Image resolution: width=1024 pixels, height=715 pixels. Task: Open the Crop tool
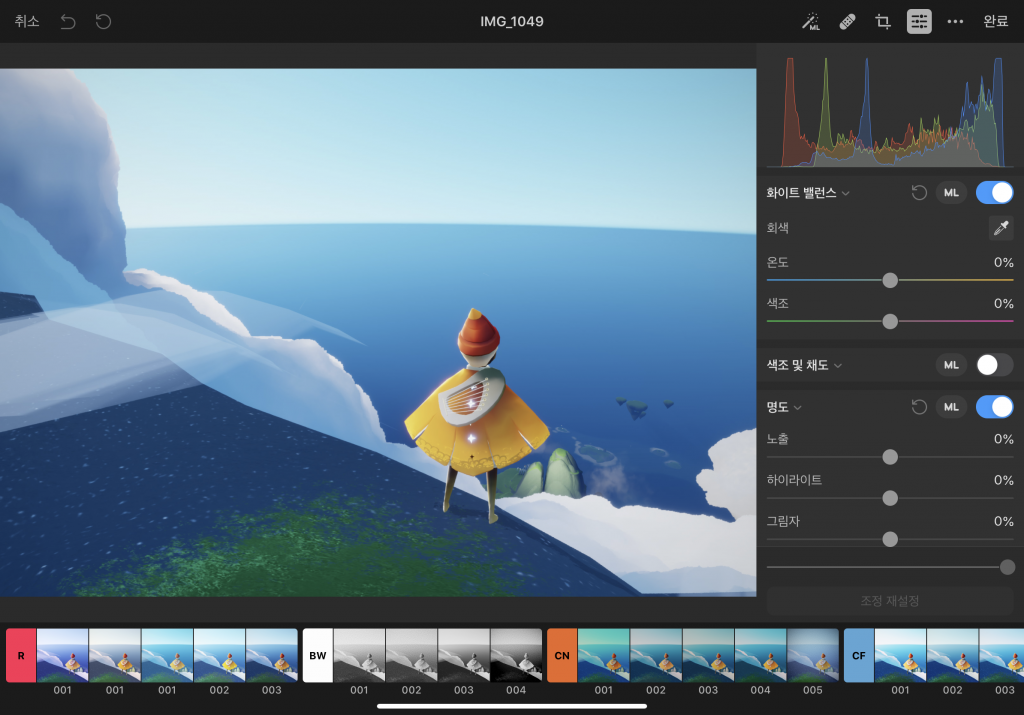883,22
